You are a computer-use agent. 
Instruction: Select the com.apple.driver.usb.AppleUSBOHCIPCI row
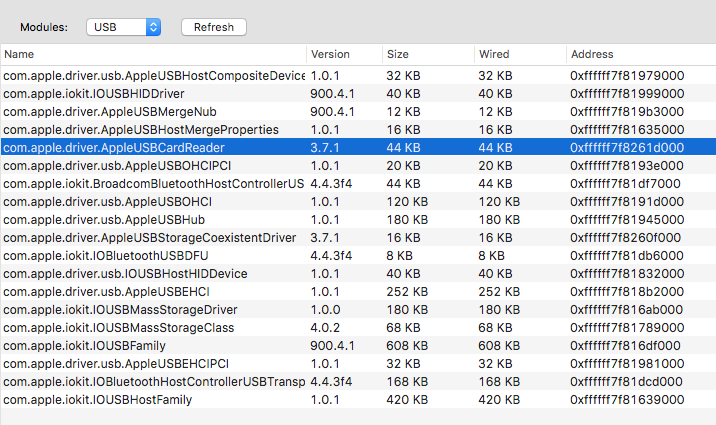point(358,166)
